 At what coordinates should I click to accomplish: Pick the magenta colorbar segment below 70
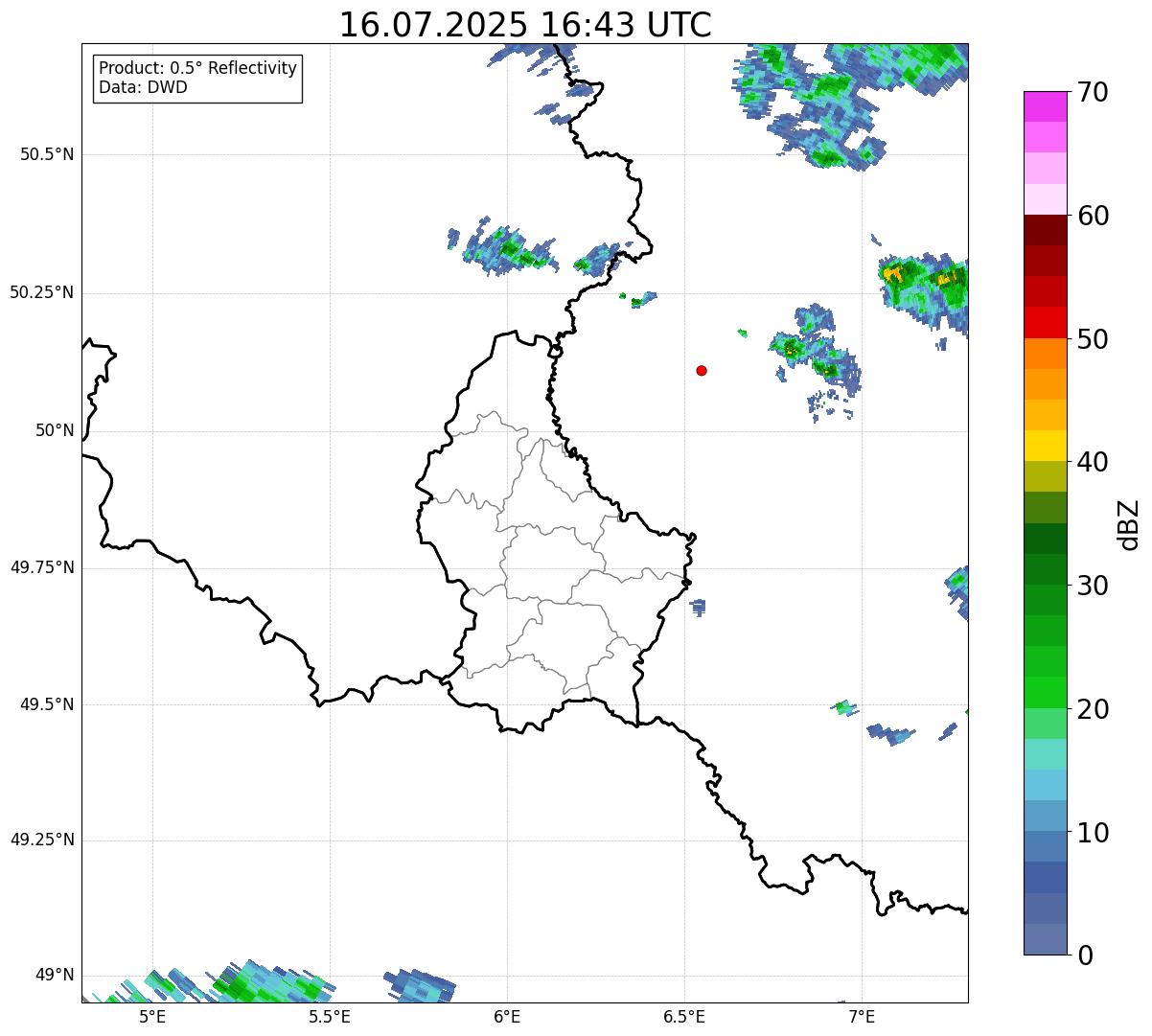pyautogui.click(x=1045, y=106)
